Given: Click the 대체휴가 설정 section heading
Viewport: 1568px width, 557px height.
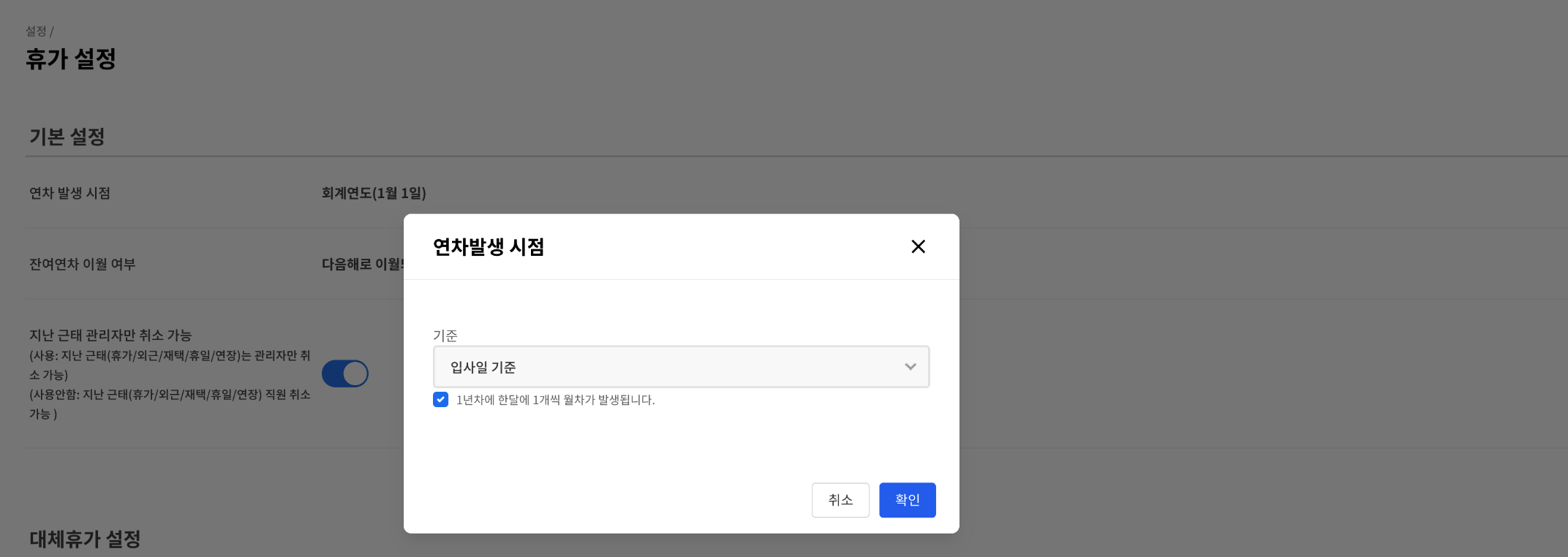Looking at the screenshot, I should click(x=85, y=539).
